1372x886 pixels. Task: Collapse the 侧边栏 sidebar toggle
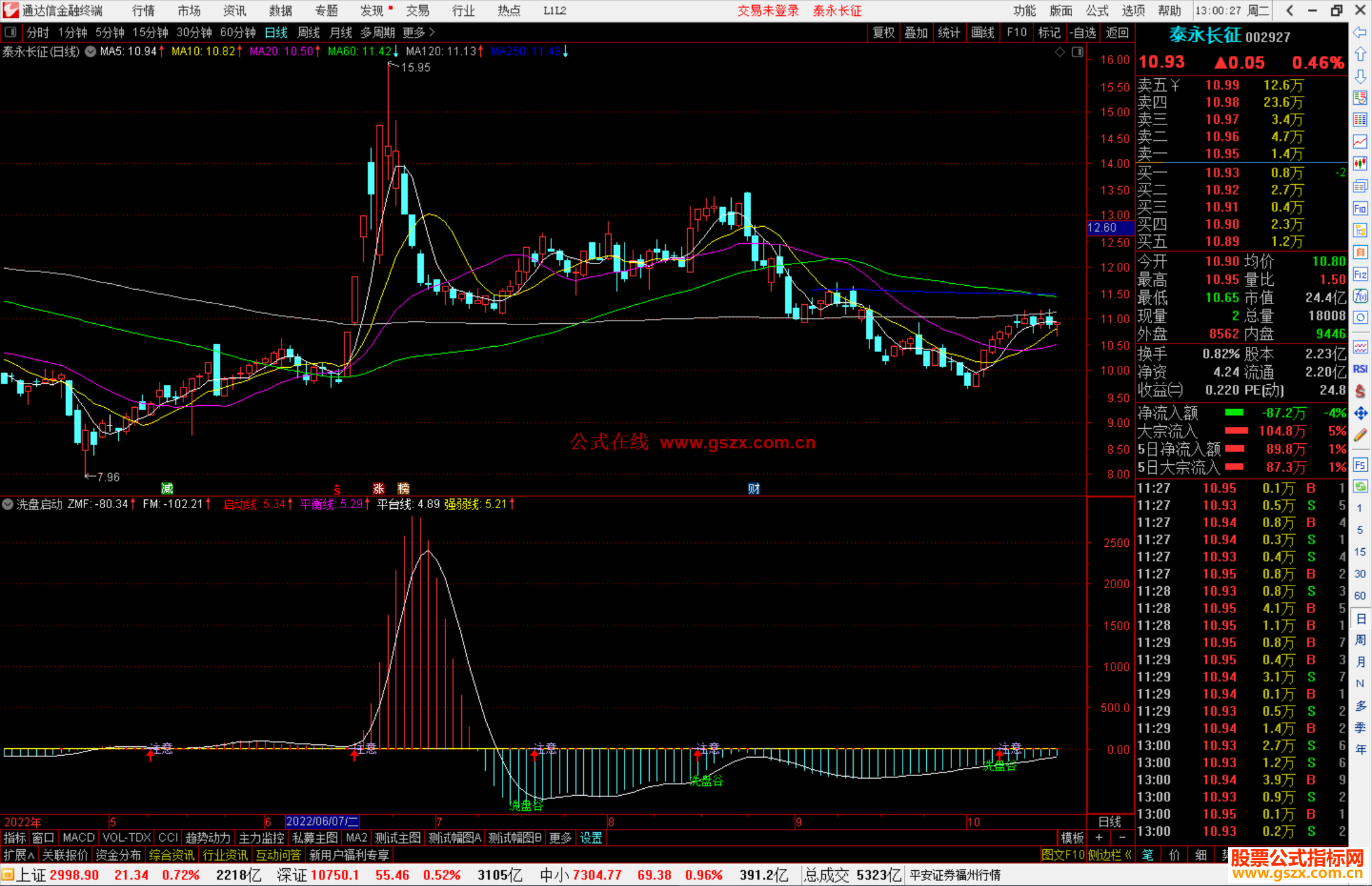click(x=1110, y=856)
